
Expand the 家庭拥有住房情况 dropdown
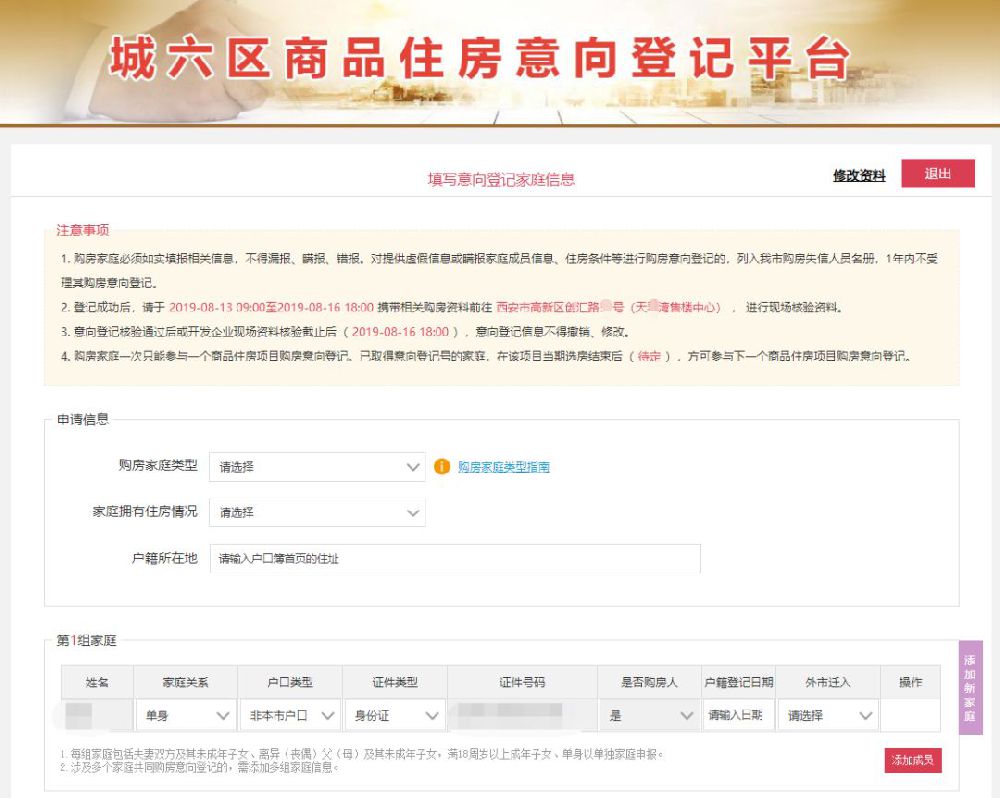(317, 512)
